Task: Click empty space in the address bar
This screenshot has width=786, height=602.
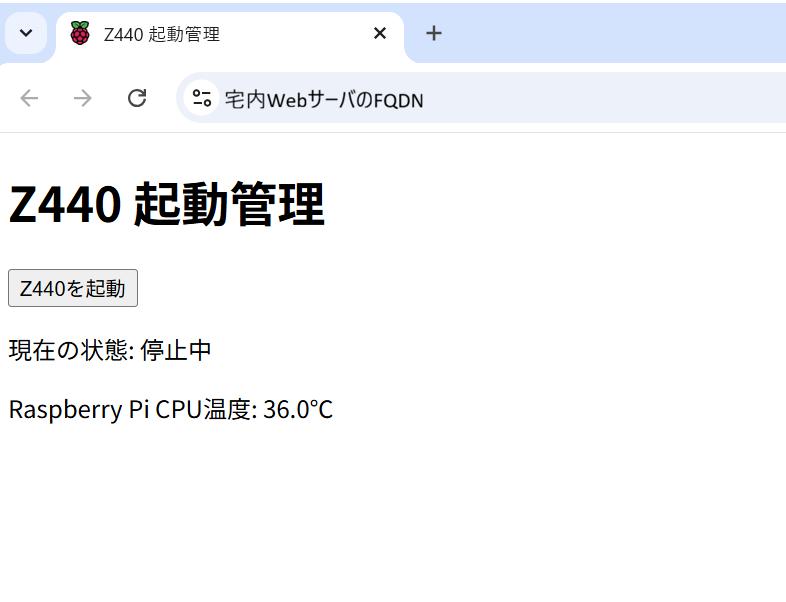Action: click(602, 98)
